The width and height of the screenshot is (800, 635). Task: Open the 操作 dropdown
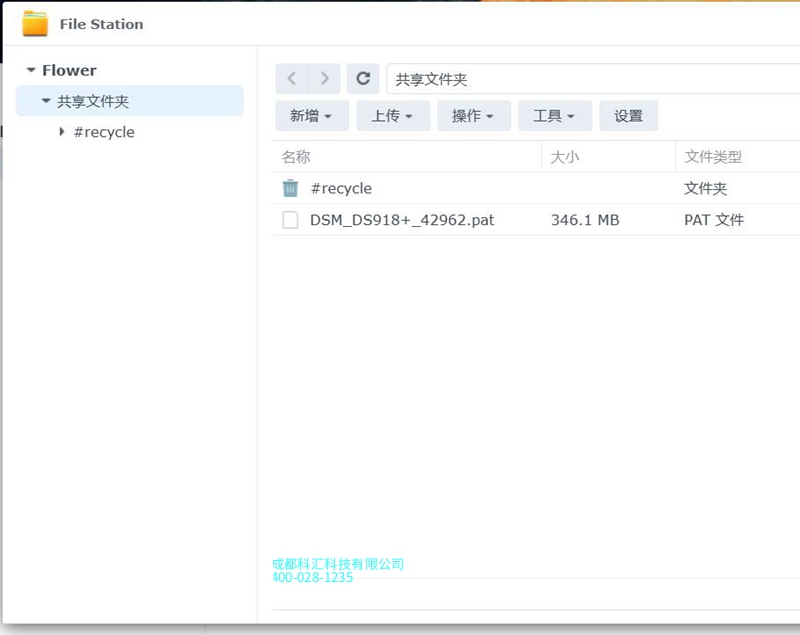473,116
